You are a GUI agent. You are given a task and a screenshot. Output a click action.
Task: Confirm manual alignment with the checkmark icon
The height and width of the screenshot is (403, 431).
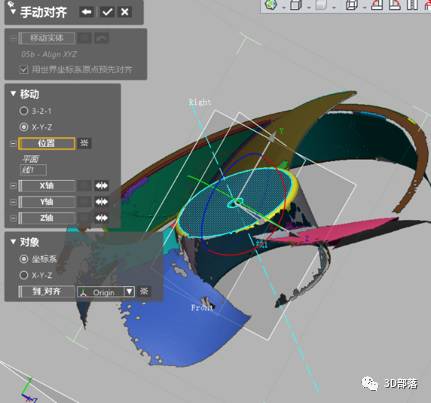tap(107, 12)
